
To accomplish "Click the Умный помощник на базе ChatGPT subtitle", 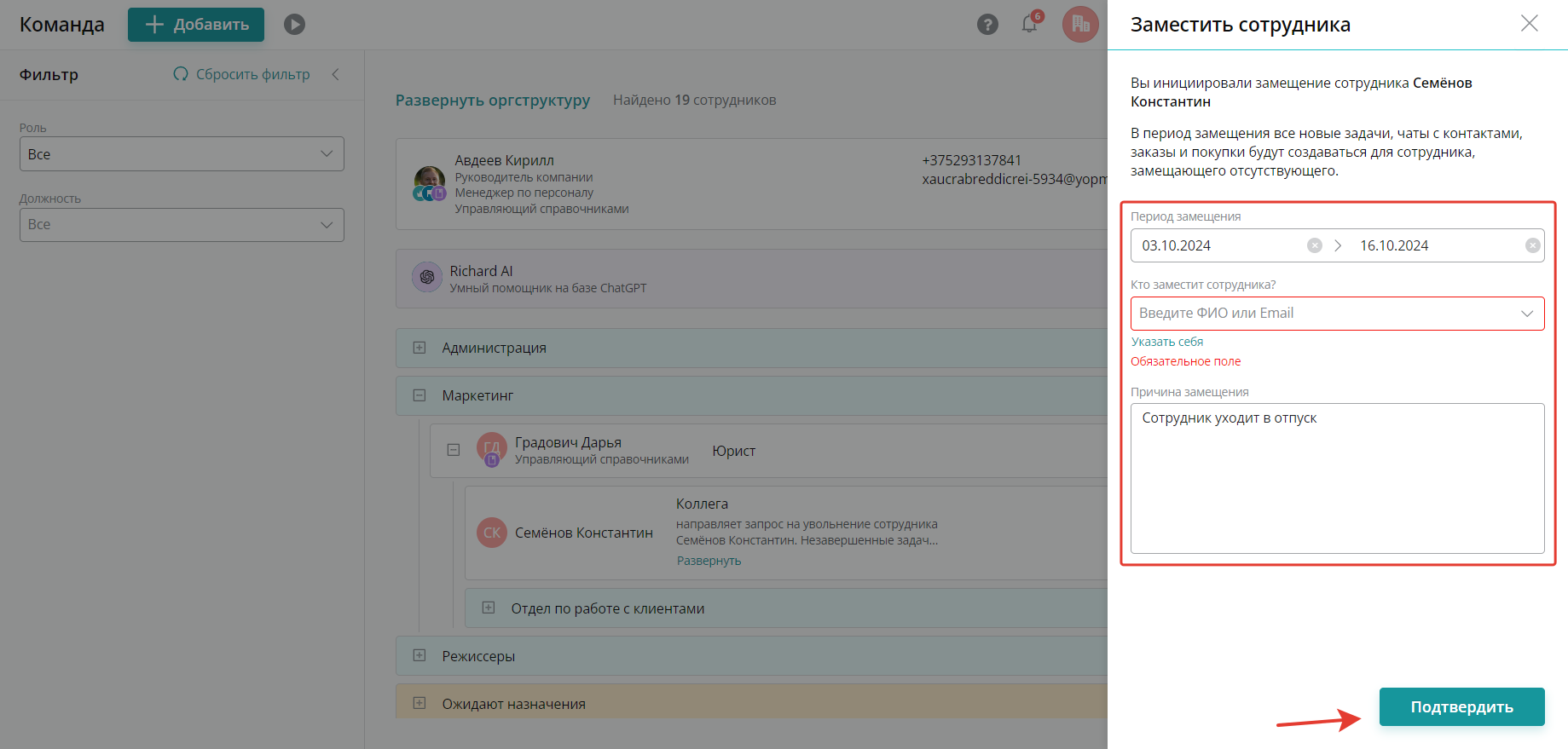I will click(x=547, y=288).
